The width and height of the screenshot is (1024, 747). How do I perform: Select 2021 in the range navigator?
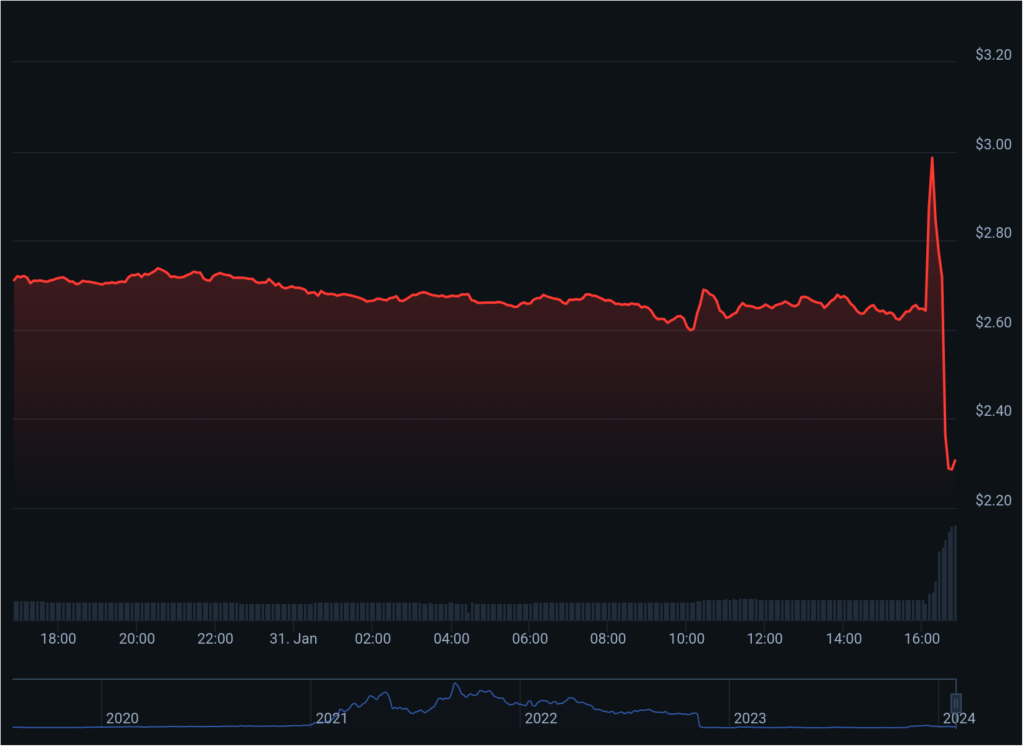pos(332,719)
